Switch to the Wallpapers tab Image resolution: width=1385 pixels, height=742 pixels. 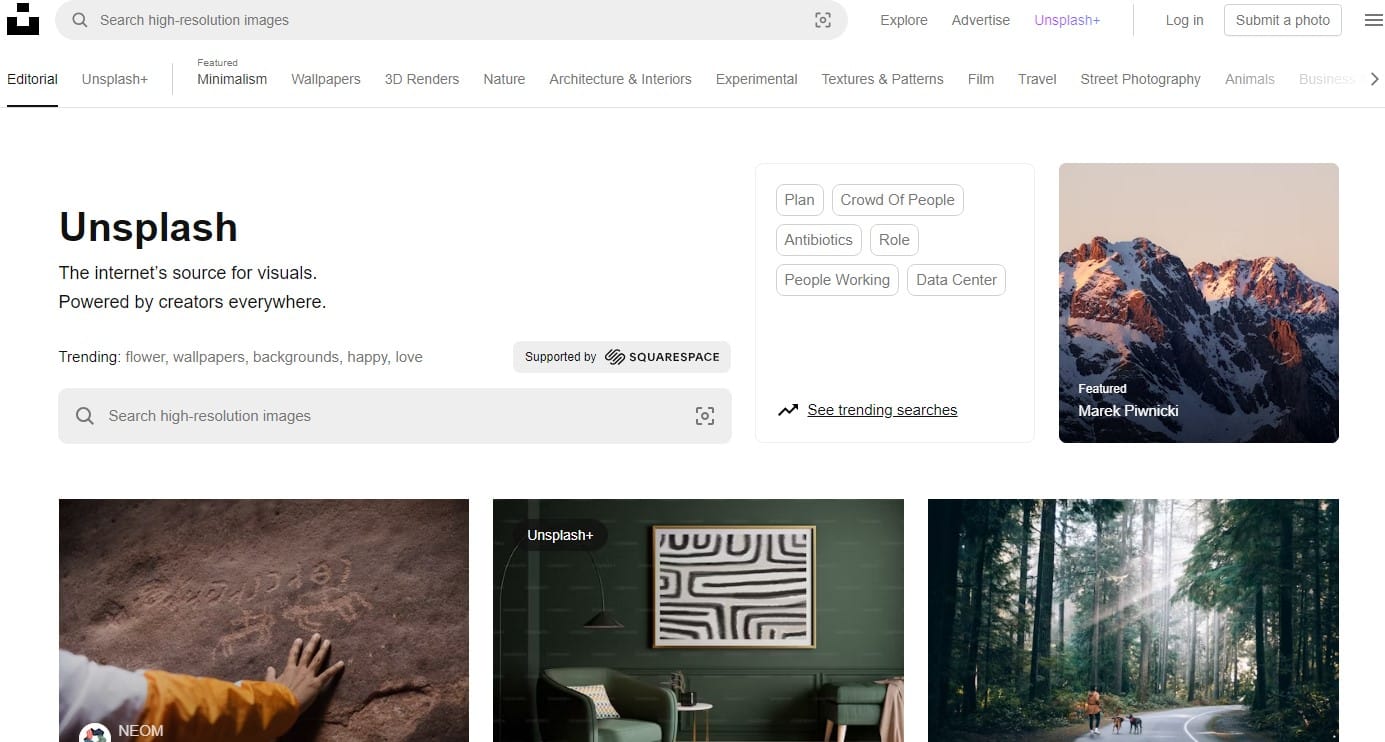(325, 79)
